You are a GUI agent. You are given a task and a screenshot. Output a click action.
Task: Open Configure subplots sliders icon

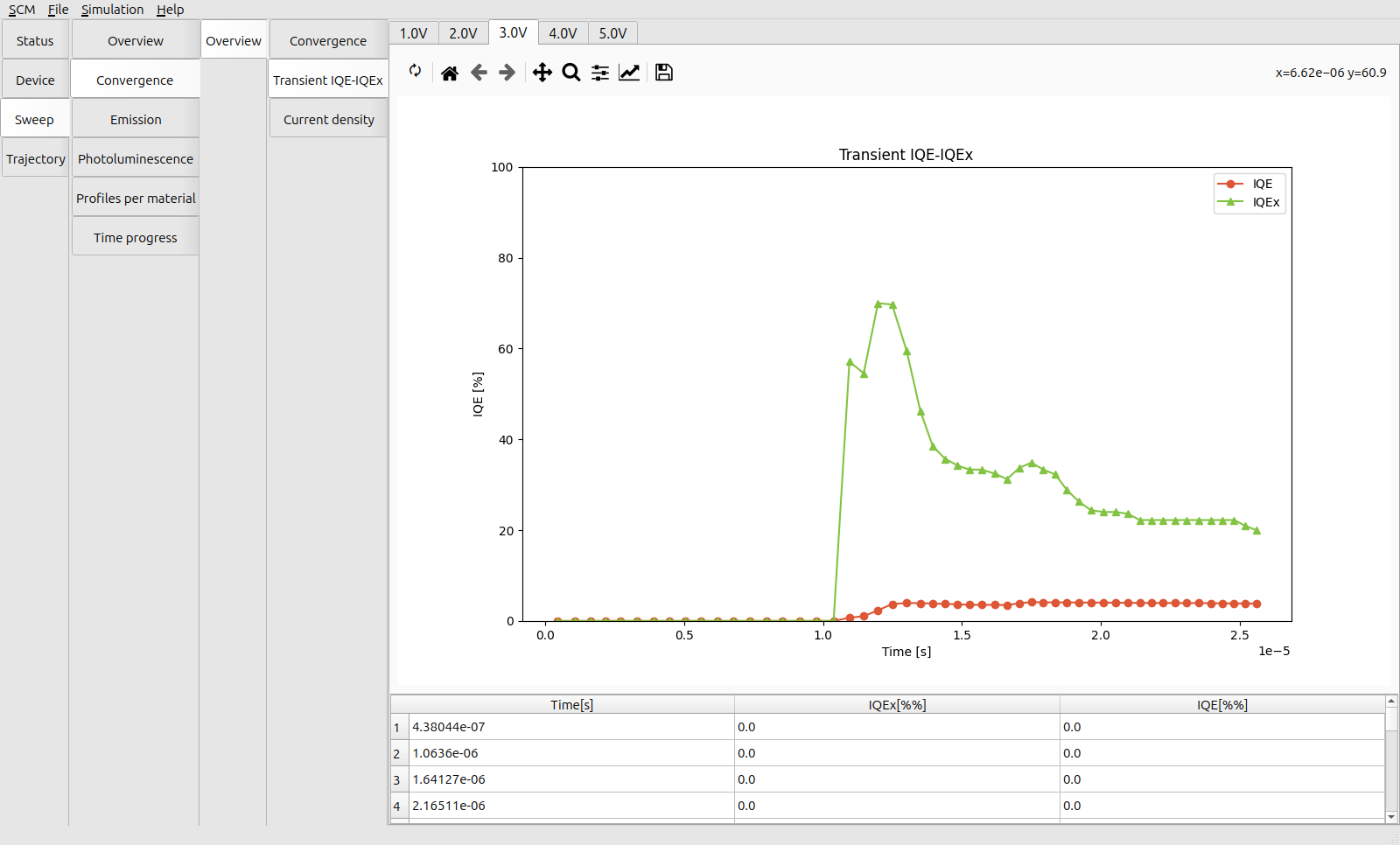click(600, 73)
